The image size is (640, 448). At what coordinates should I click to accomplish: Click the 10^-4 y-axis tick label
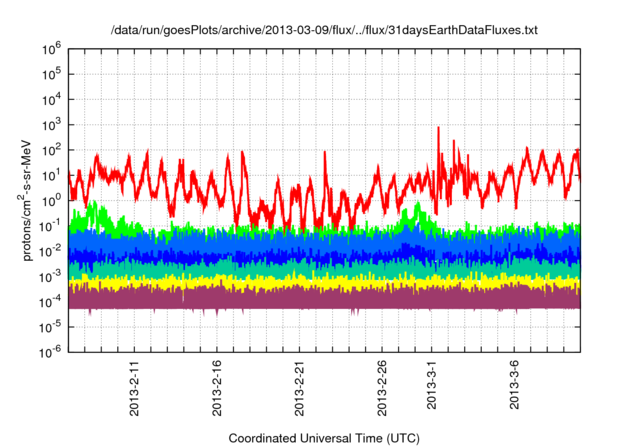[50, 302]
